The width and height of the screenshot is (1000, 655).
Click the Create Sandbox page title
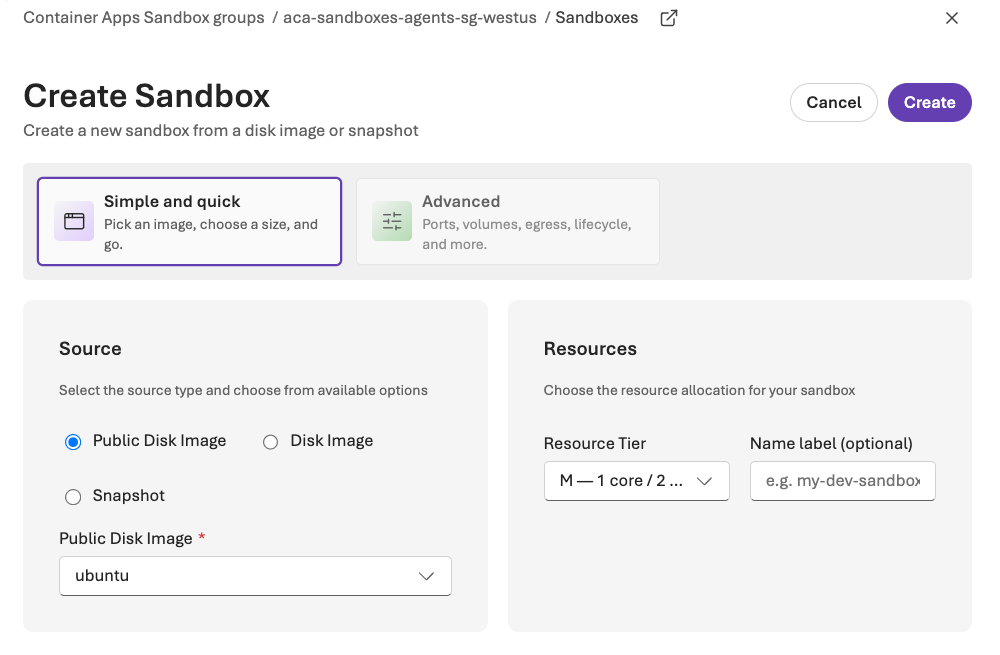pos(147,96)
